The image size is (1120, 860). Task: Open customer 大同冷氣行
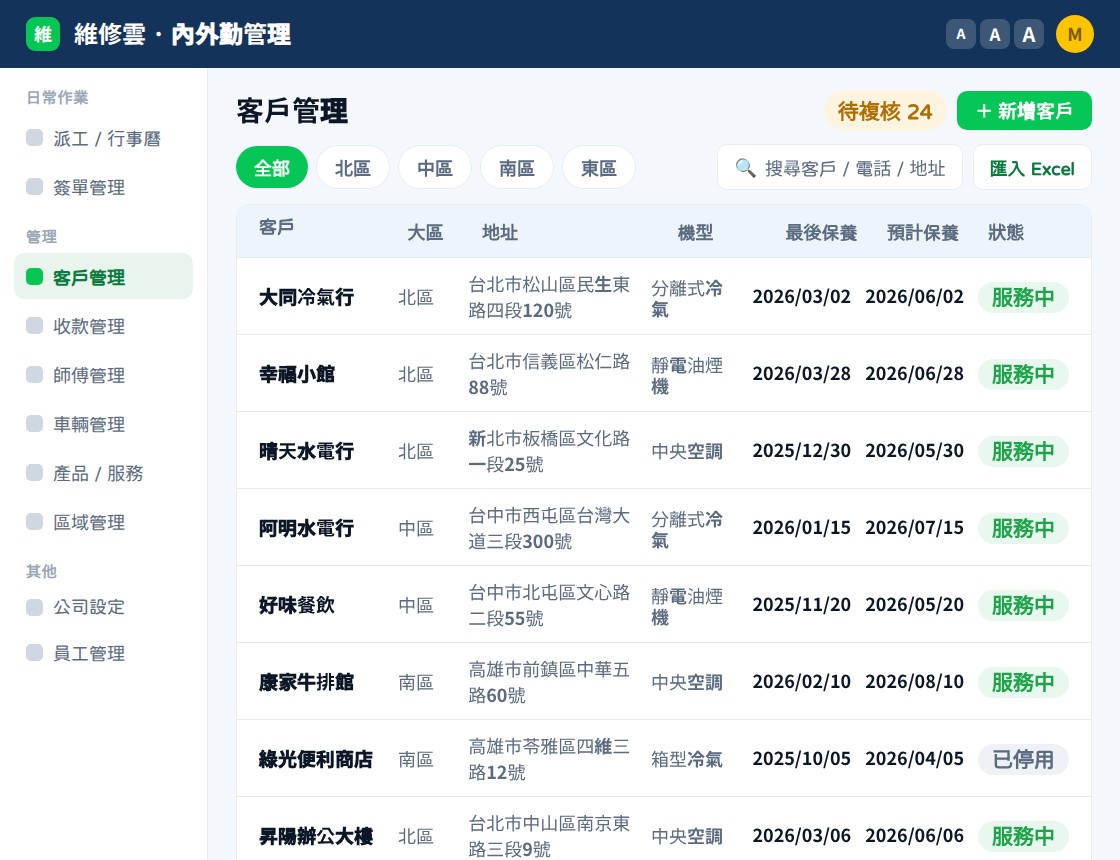[306, 297]
